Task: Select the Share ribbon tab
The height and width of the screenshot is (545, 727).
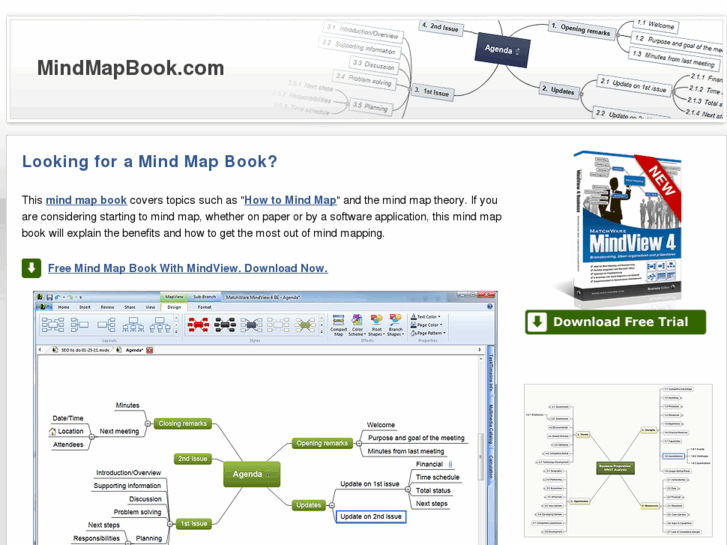Action: point(130,307)
